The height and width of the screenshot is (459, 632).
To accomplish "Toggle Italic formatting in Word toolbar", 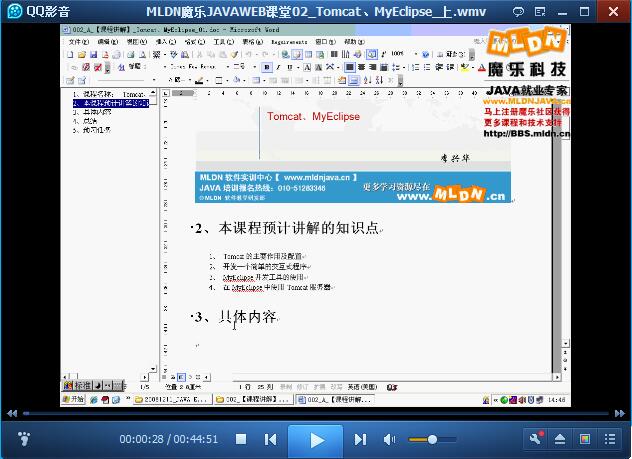I will tap(279, 67).
